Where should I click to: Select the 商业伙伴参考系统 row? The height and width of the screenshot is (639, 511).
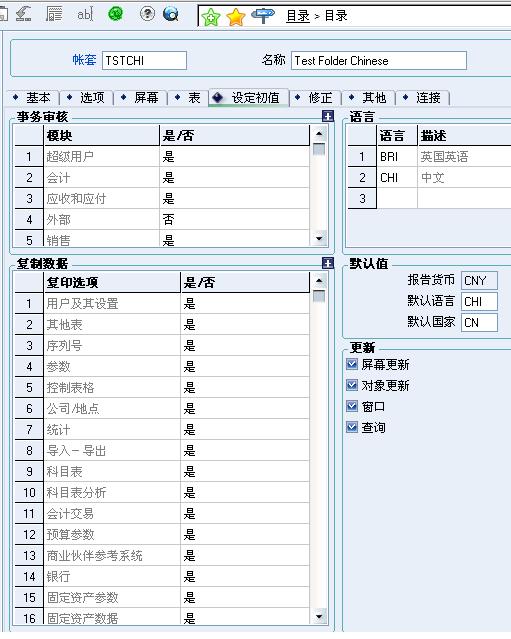112,556
